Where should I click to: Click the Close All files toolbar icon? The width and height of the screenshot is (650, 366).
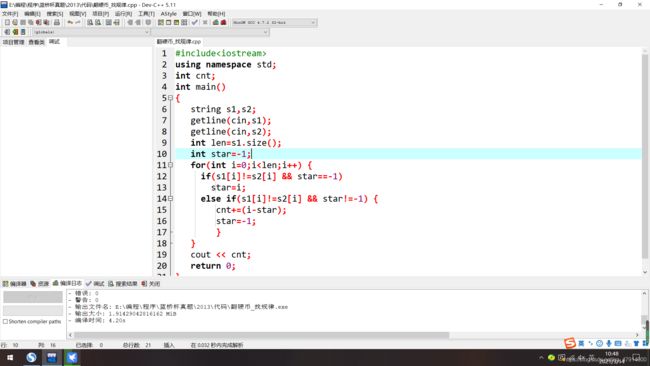point(46,22)
